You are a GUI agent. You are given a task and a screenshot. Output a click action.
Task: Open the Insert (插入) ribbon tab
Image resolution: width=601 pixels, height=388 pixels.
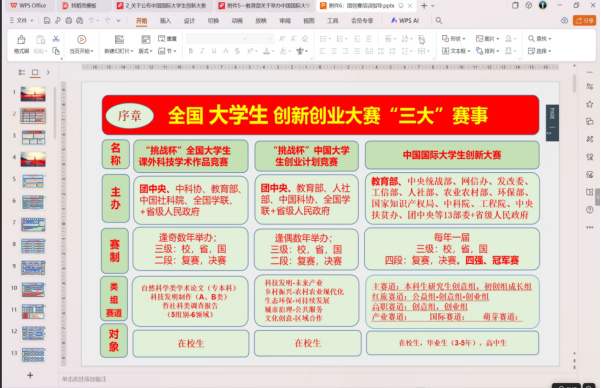(165, 21)
